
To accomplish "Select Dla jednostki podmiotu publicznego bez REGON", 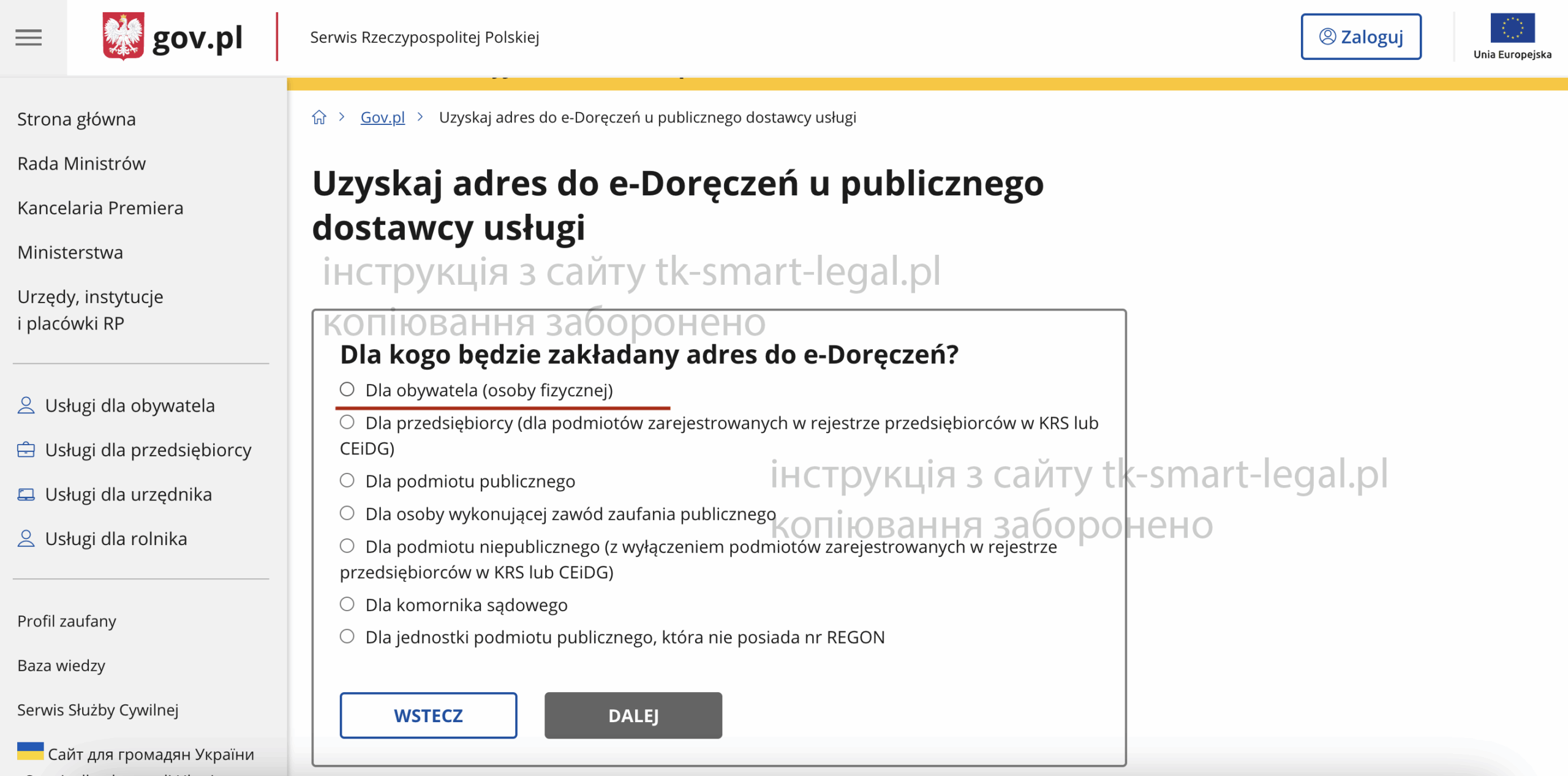I will [x=347, y=636].
